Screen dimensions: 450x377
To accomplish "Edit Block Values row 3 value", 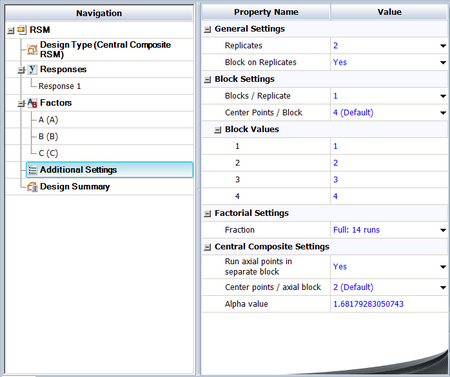I will coord(389,180).
